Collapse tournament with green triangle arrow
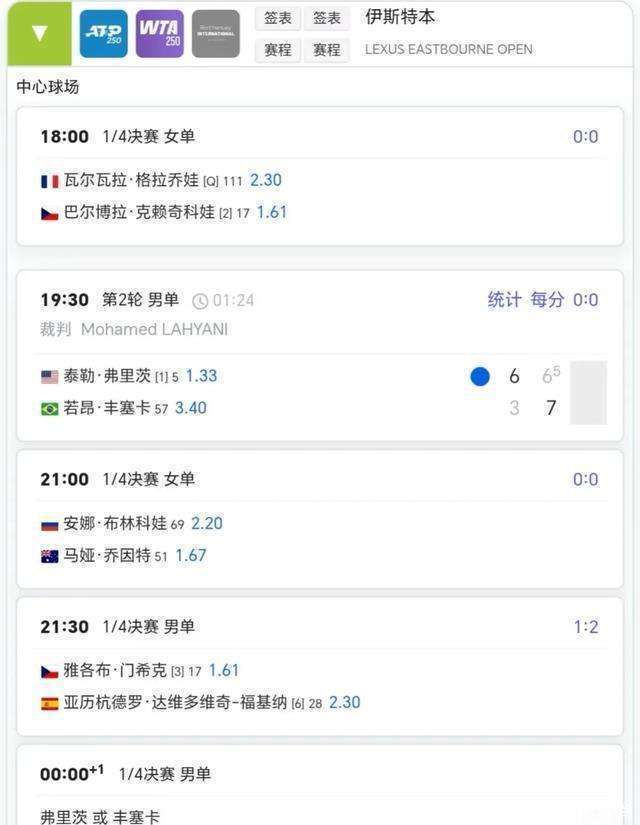Viewport: 640px width, 825px height. (39, 33)
